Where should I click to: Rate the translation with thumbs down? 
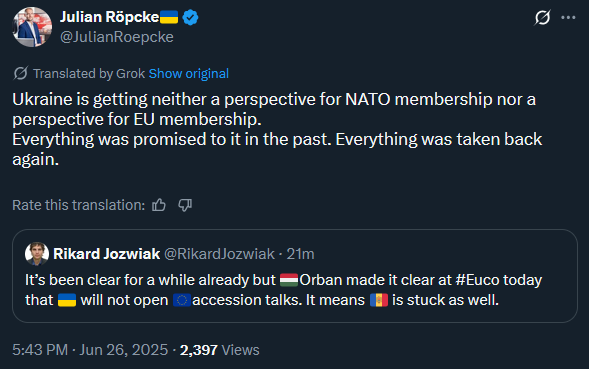point(185,205)
